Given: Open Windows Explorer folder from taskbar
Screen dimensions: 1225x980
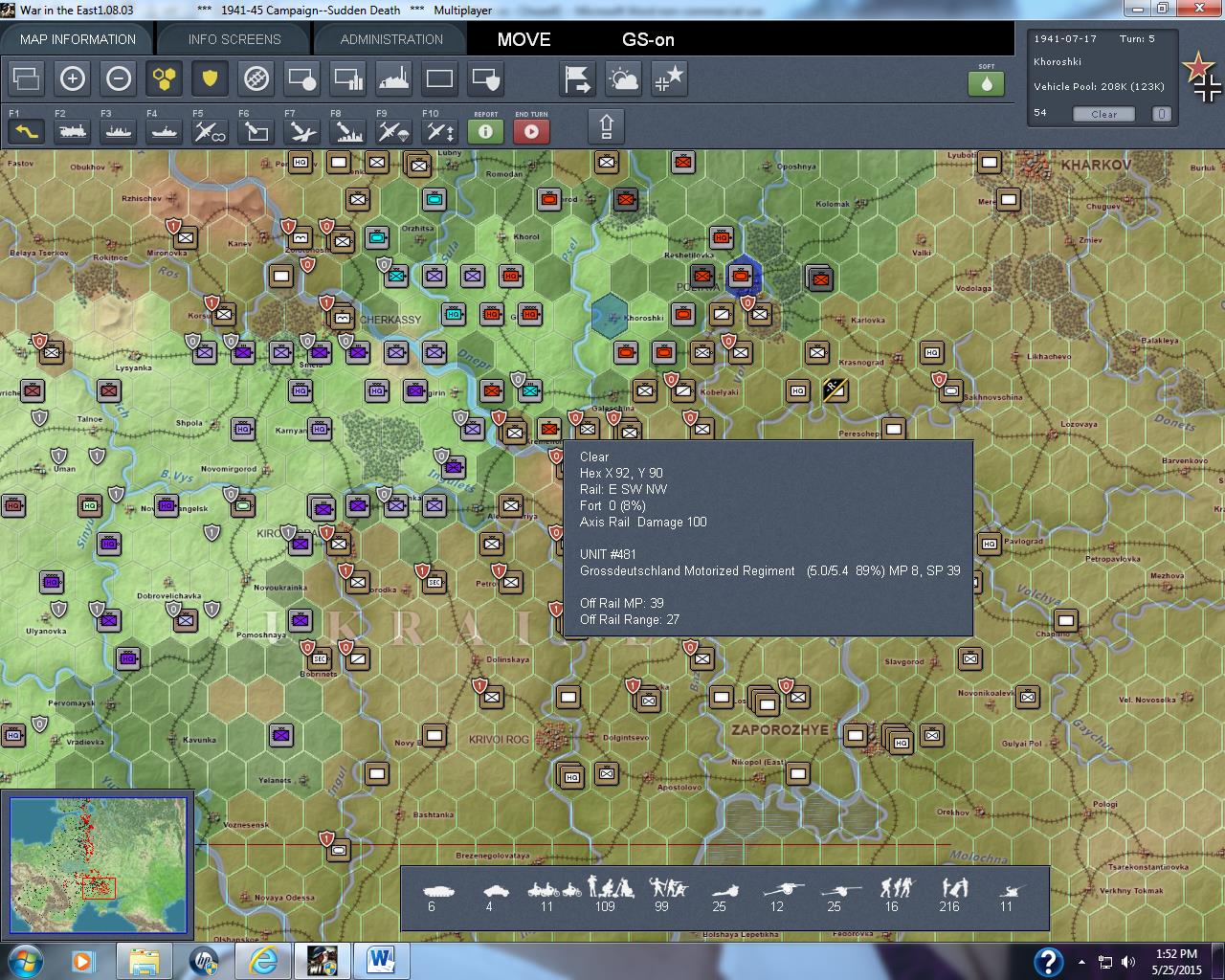Looking at the screenshot, I should coord(145,961).
